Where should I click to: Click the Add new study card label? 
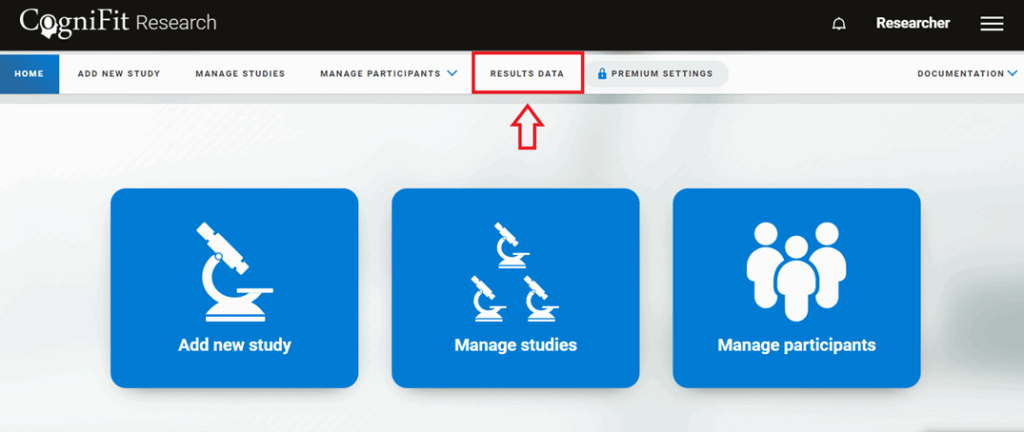[234, 345]
